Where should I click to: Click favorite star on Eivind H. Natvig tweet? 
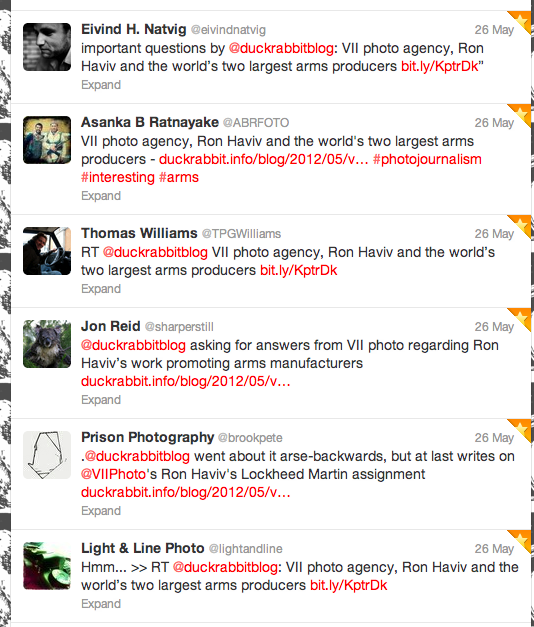click(x=521, y=21)
